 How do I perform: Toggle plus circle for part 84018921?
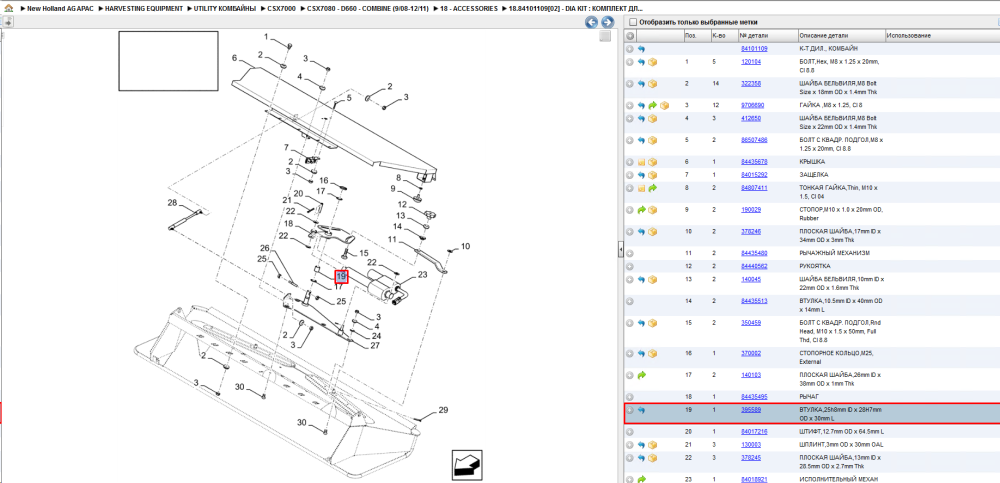(630, 479)
